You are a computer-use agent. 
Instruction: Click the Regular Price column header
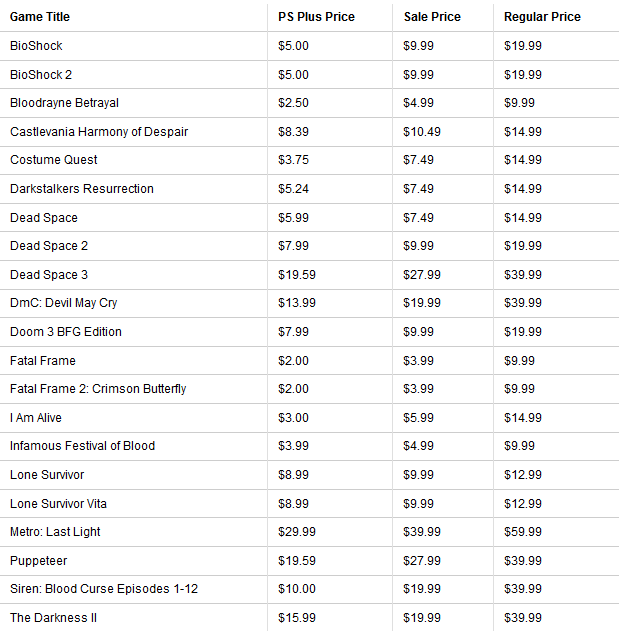[542, 17]
